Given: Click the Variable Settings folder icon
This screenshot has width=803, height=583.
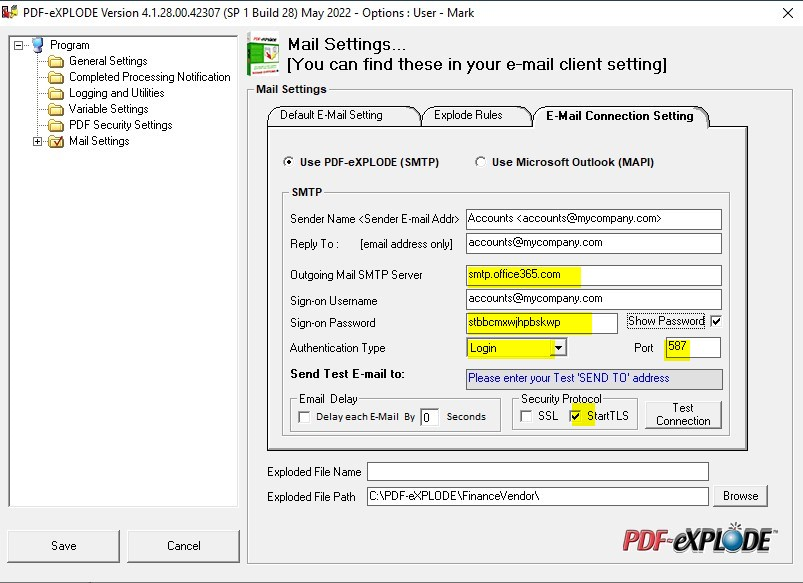Looking at the screenshot, I should click(x=56, y=109).
